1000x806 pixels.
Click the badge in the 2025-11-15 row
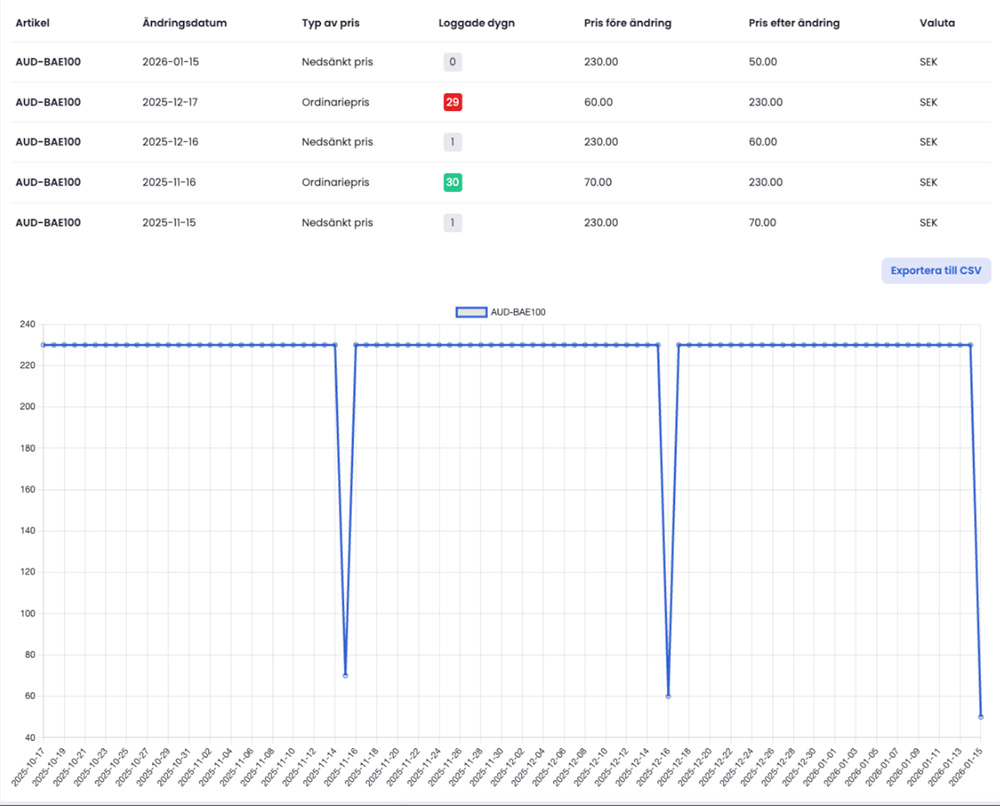tap(453, 223)
